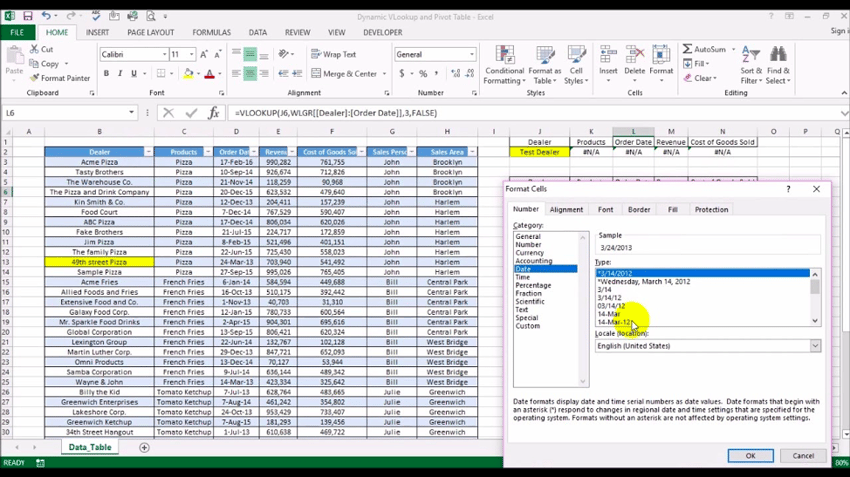Click the Copy icon in Clipboard group
The width and height of the screenshot is (850, 477).
click(x=35, y=64)
